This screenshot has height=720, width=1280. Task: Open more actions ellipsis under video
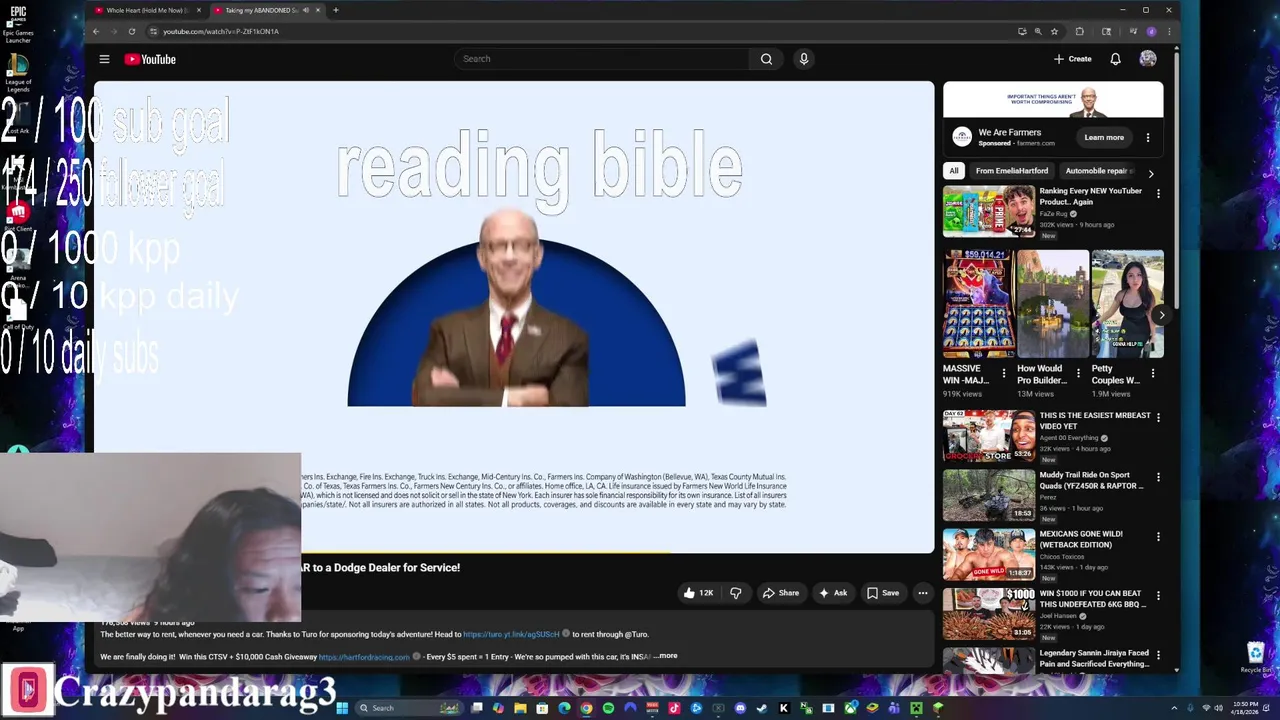tap(923, 593)
